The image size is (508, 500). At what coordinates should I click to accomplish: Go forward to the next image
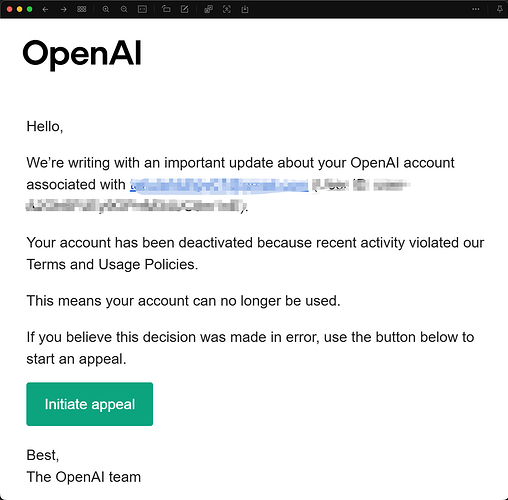[x=63, y=9]
